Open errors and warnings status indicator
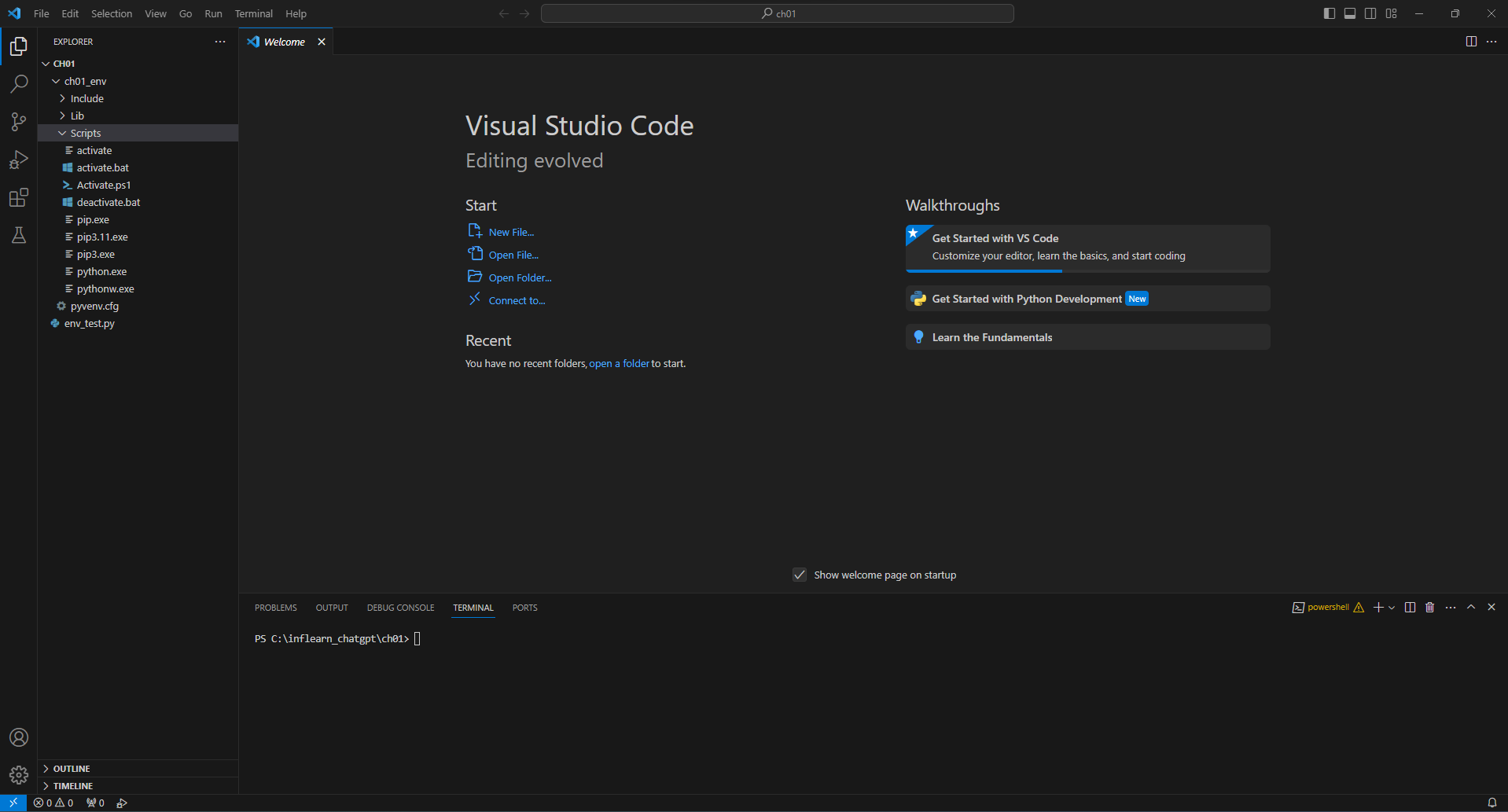This screenshot has width=1508, height=812. [53, 803]
